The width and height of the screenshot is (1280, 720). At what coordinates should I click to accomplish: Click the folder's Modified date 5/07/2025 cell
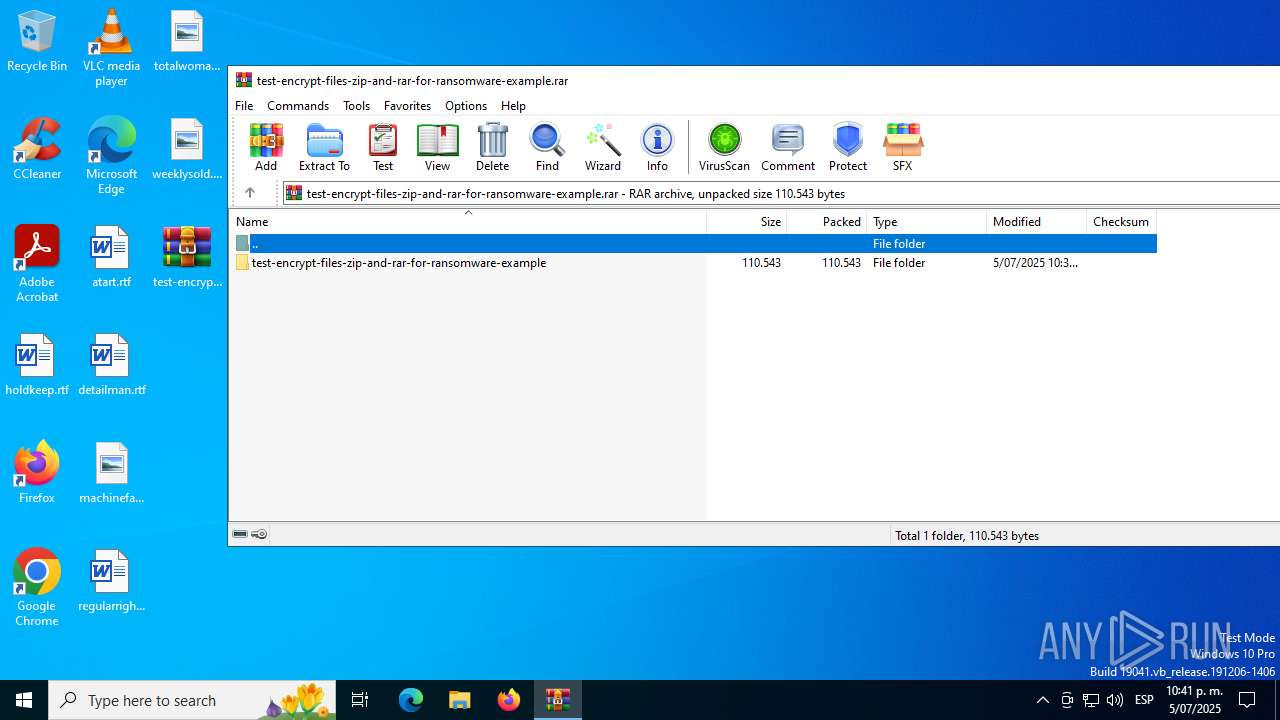[1035, 263]
